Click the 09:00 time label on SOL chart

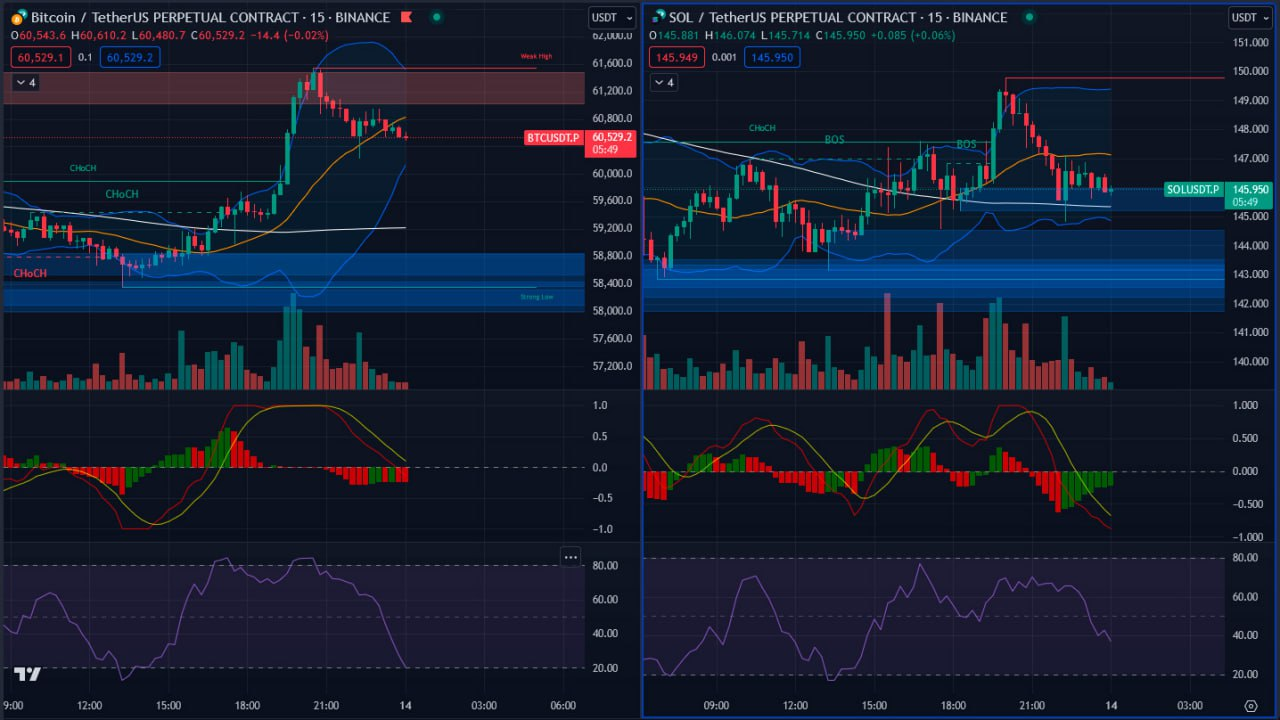716,705
